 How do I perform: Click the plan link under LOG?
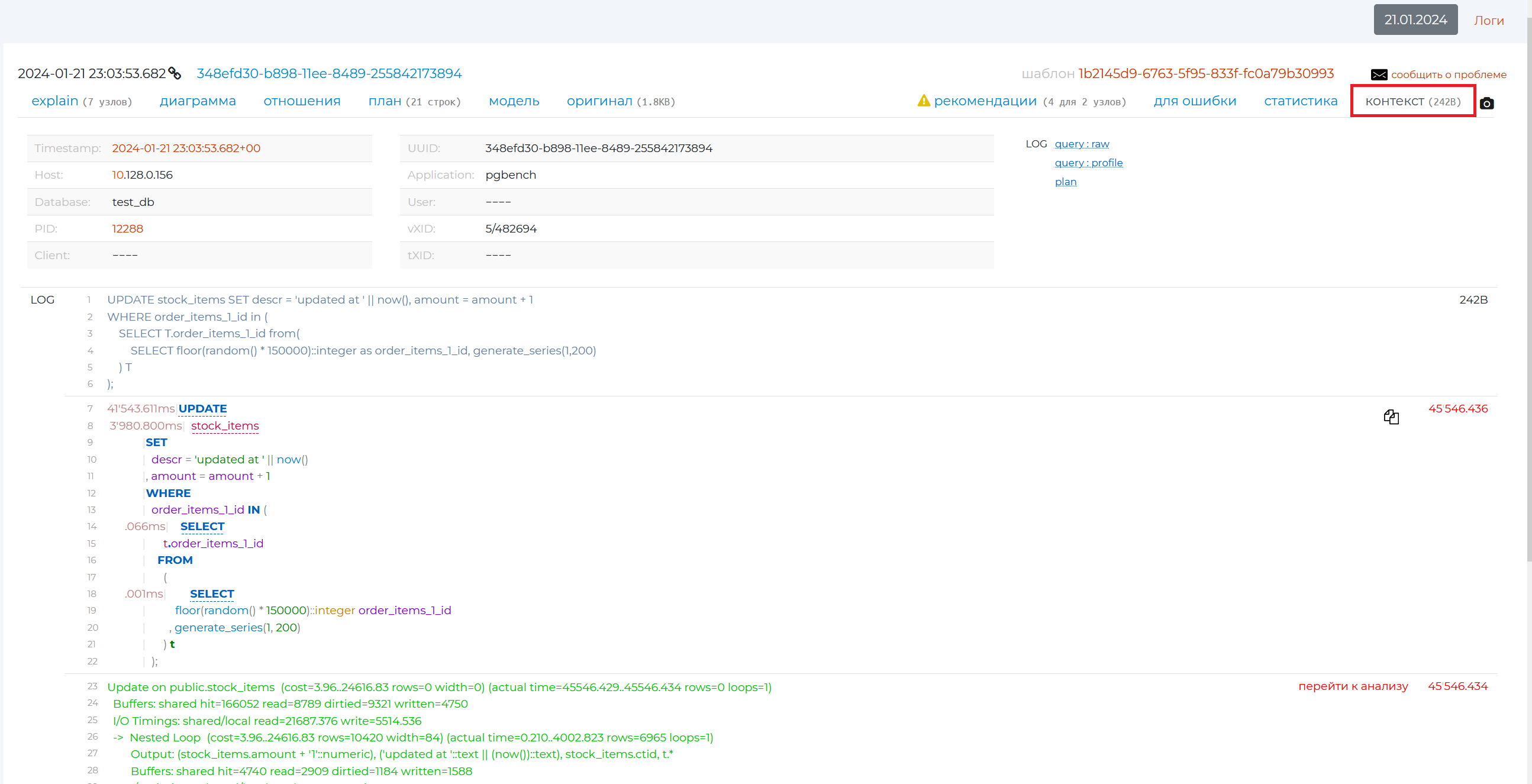pos(1065,182)
